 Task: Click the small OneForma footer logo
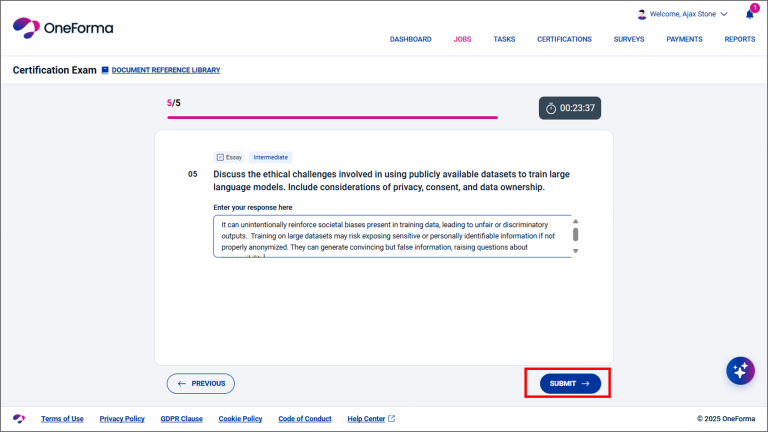(19, 418)
